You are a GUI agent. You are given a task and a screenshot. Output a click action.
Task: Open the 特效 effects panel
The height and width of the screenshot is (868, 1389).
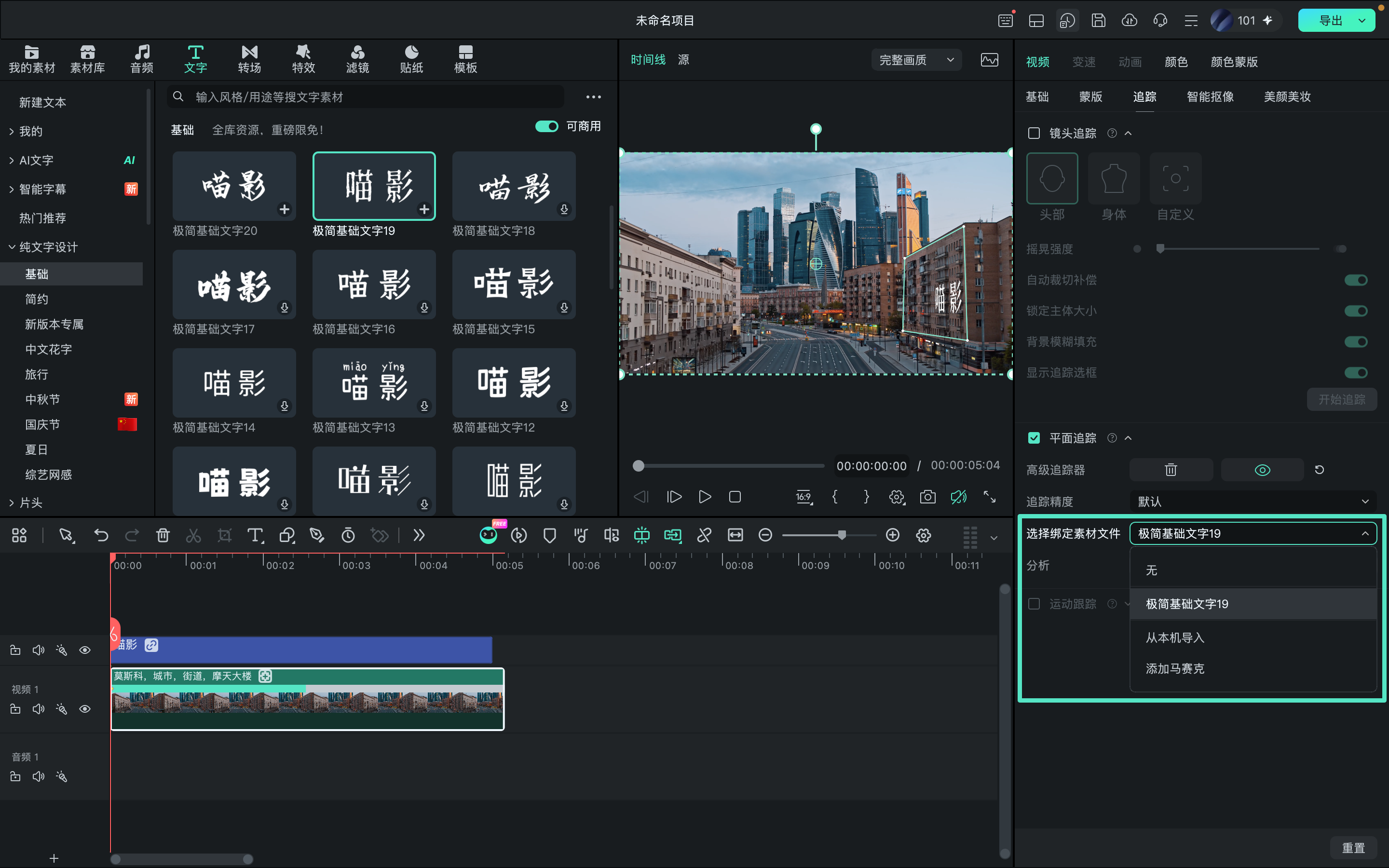click(x=303, y=59)
